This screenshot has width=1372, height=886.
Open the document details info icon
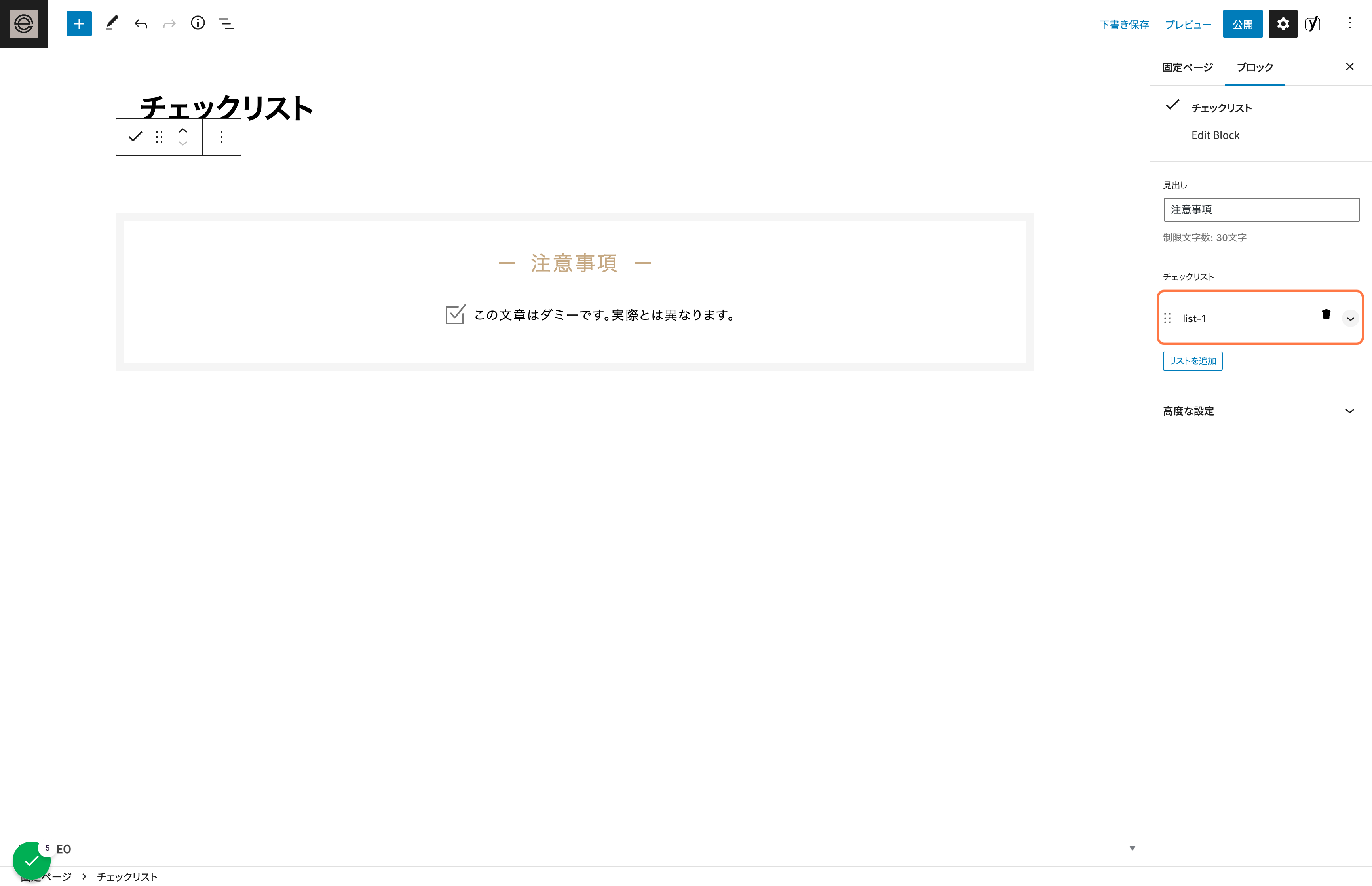point(198,23)
